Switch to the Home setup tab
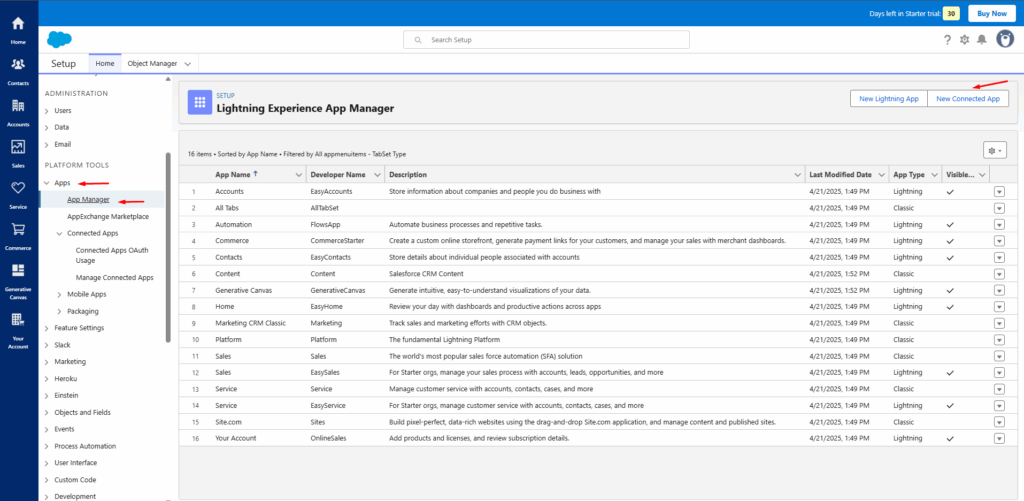The width and height of the screenshot is (1024, 501). click(104, 63)
